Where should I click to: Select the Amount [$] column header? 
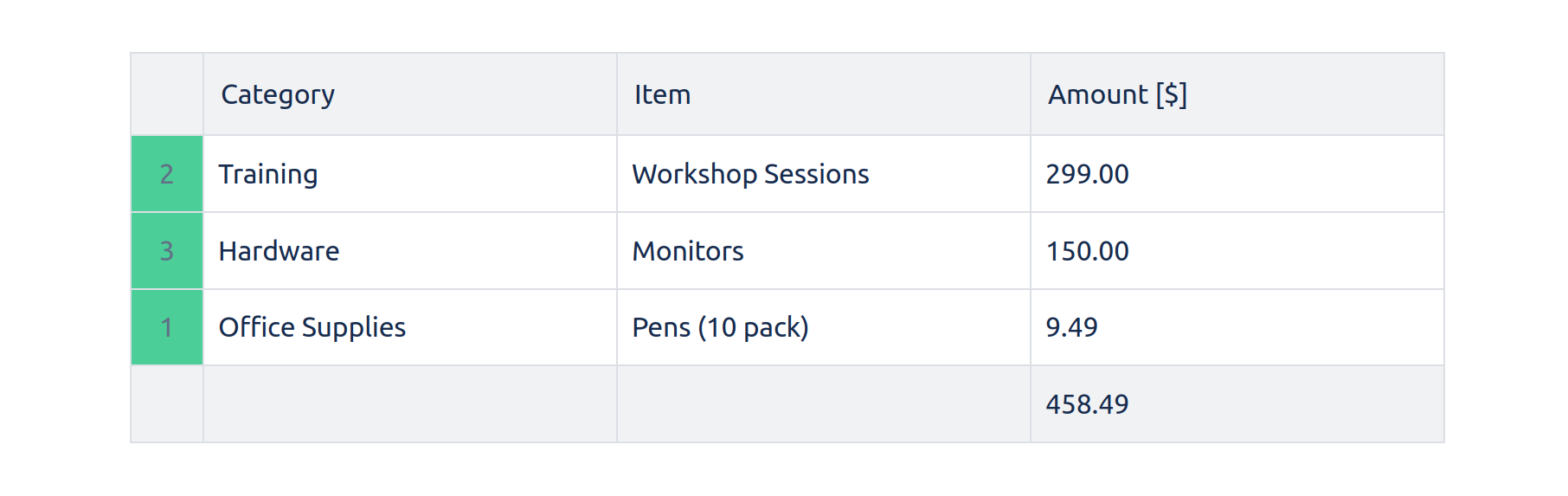pyautogui.click(x=1116, y=94)
